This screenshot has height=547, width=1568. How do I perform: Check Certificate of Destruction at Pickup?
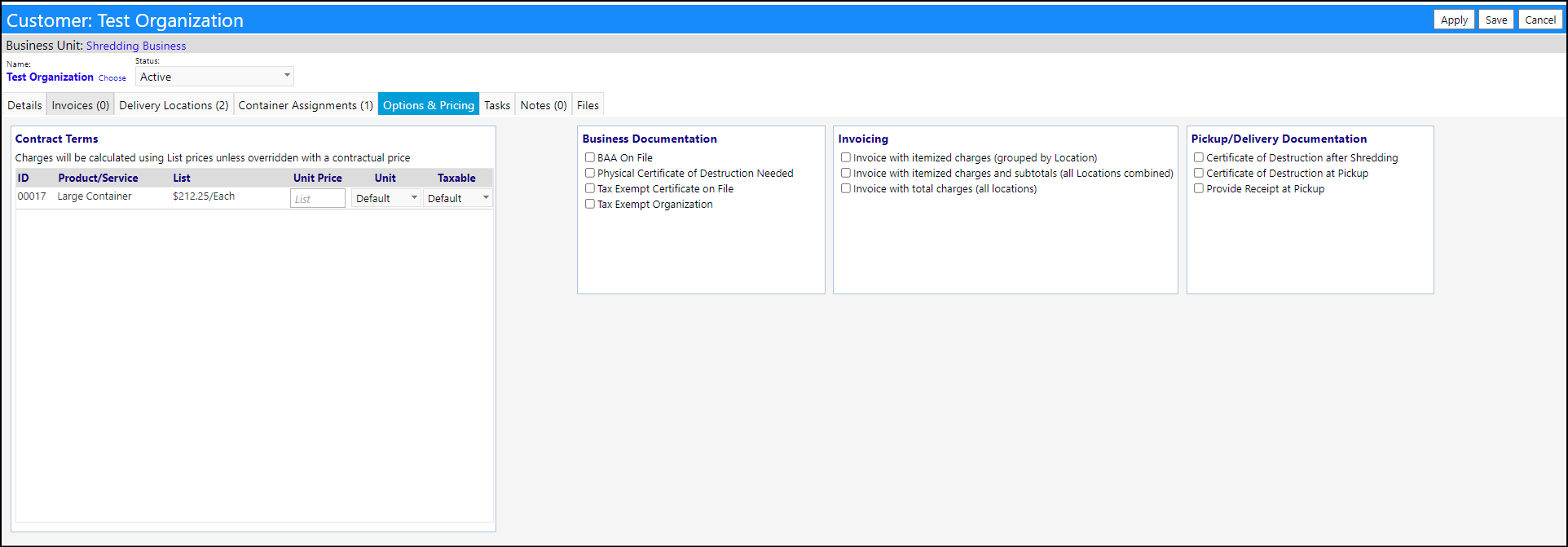tap(1199, 173)
